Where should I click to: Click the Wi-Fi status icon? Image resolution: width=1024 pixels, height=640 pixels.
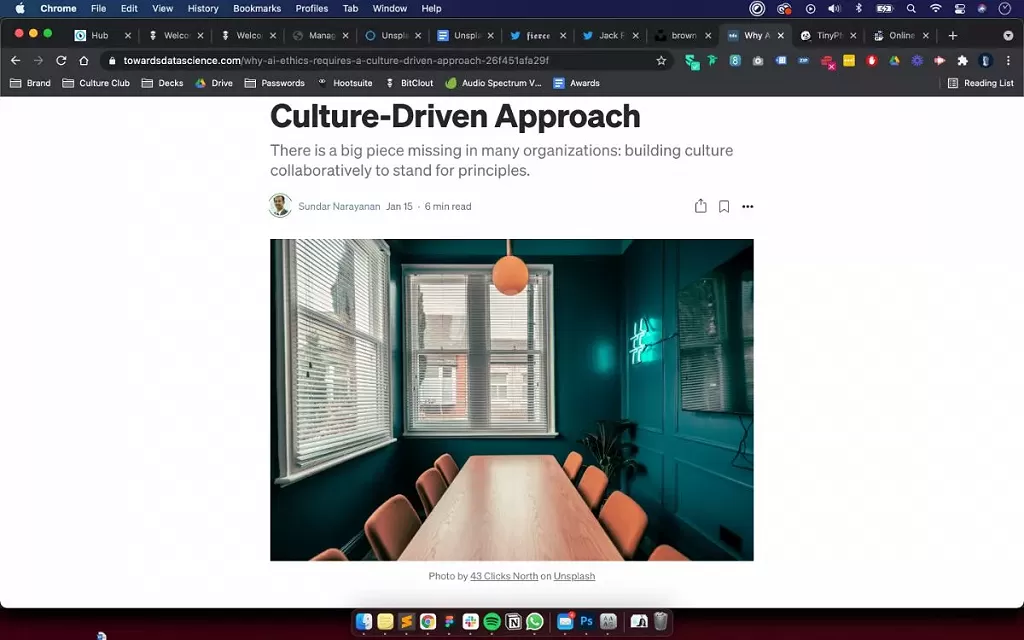tap(935, 8)
